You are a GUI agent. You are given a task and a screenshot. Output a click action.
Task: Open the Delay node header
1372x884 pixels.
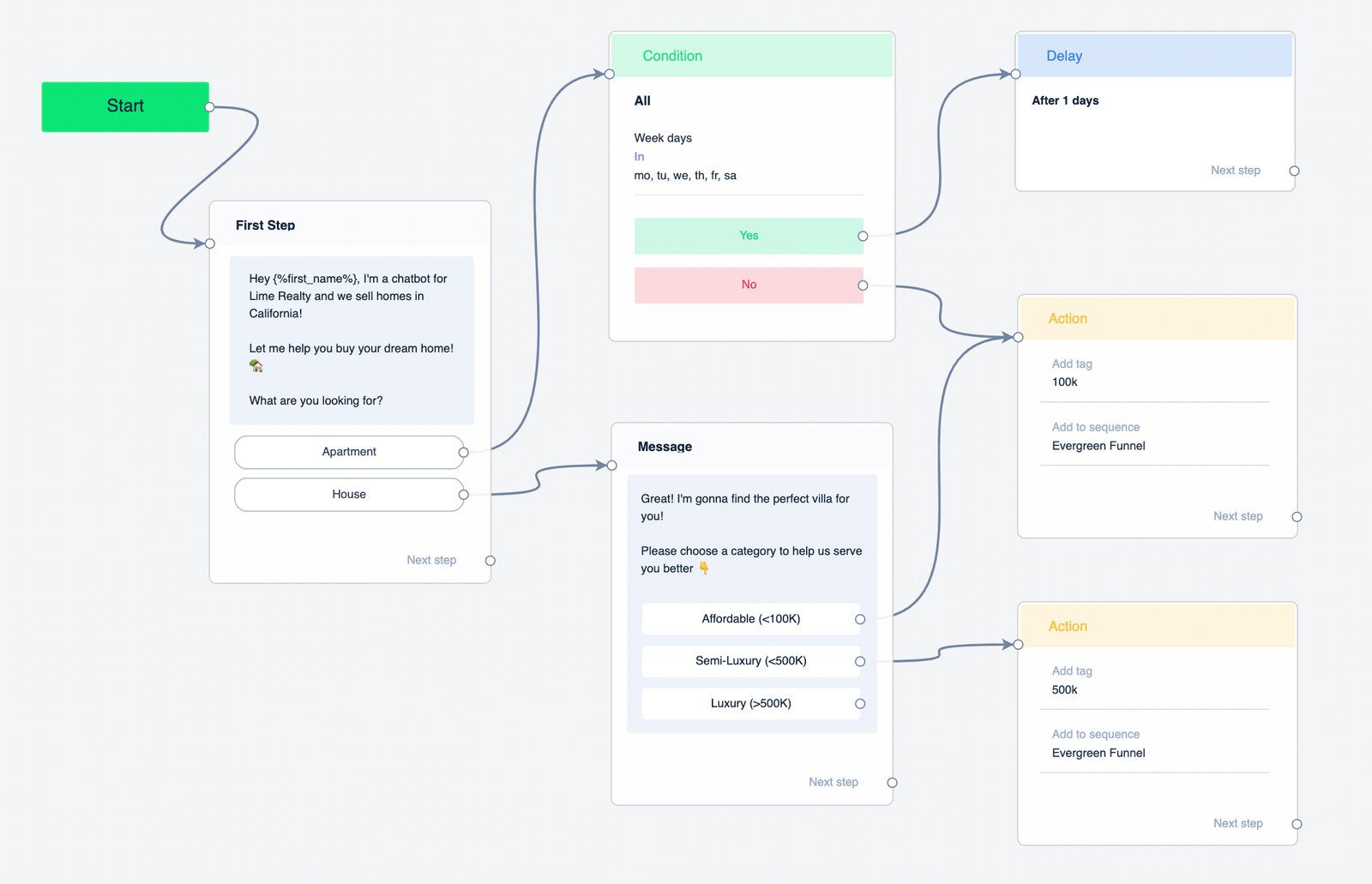pyautogui.click(x=1153, y=56)
